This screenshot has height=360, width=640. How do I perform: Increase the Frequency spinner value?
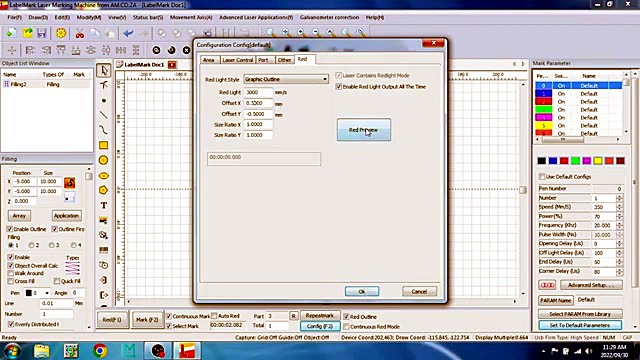click(619, 223)
